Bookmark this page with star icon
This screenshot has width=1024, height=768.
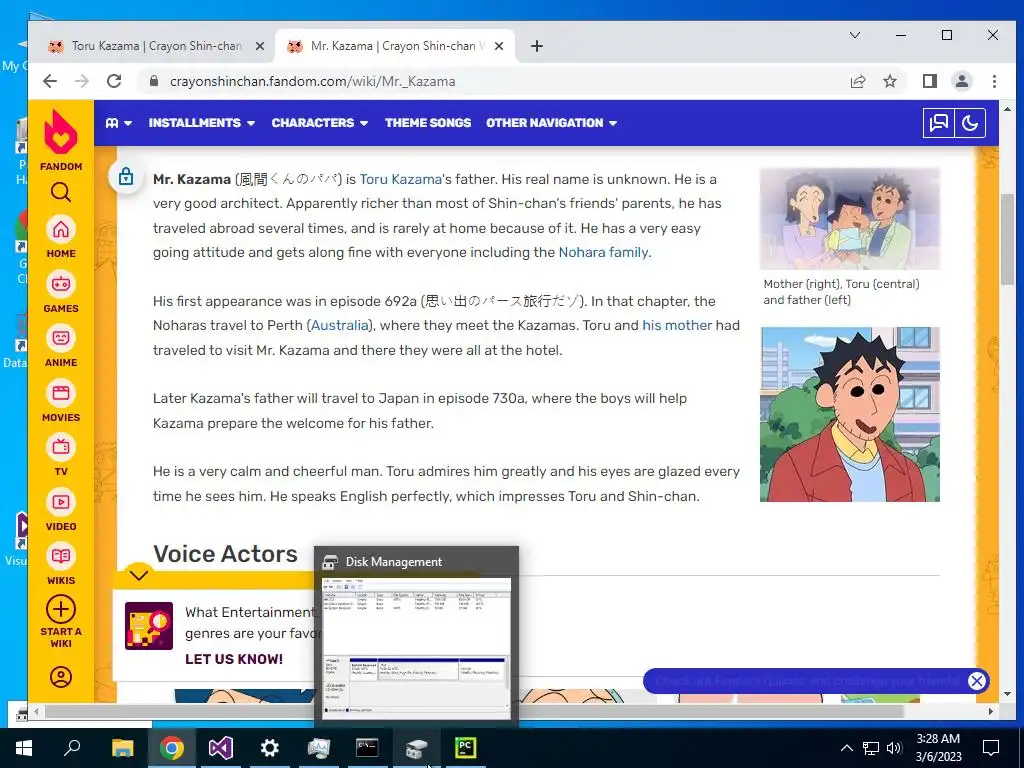point(889,81)
